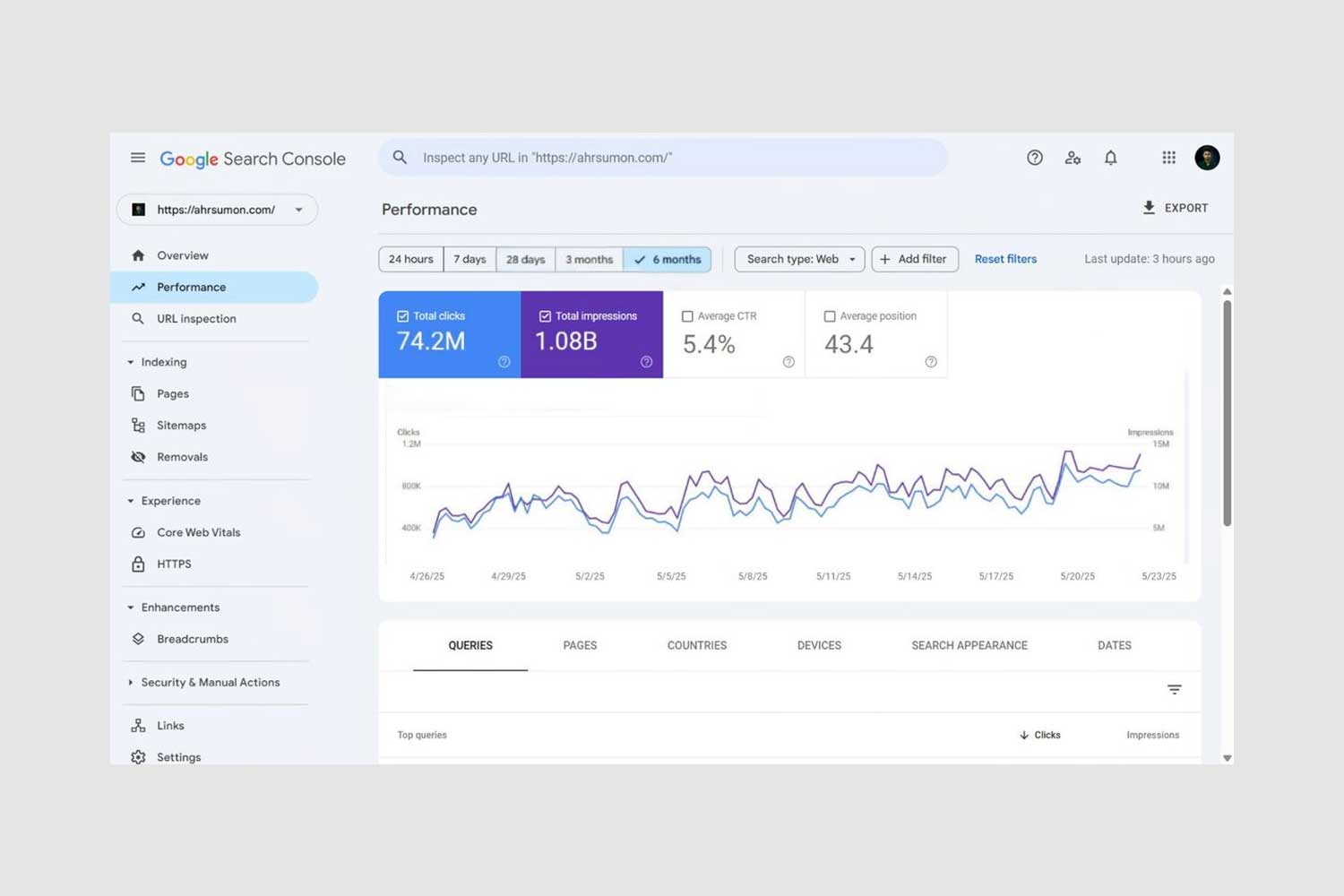Click the search magnifier icon

(x=400, y=158)
